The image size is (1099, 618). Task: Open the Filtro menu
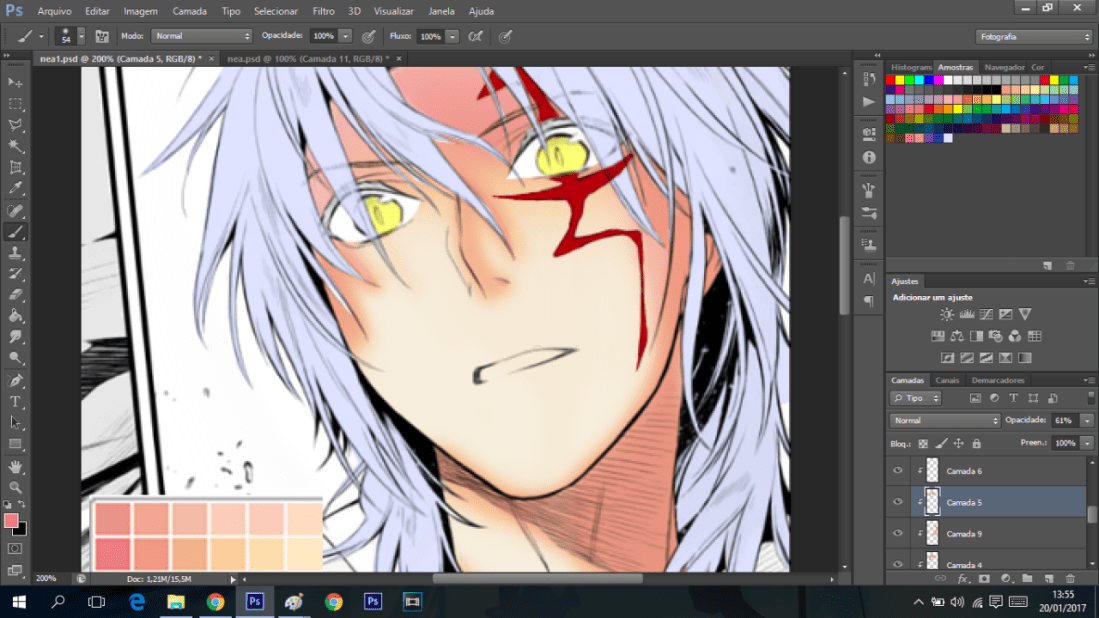click(323, 11)
